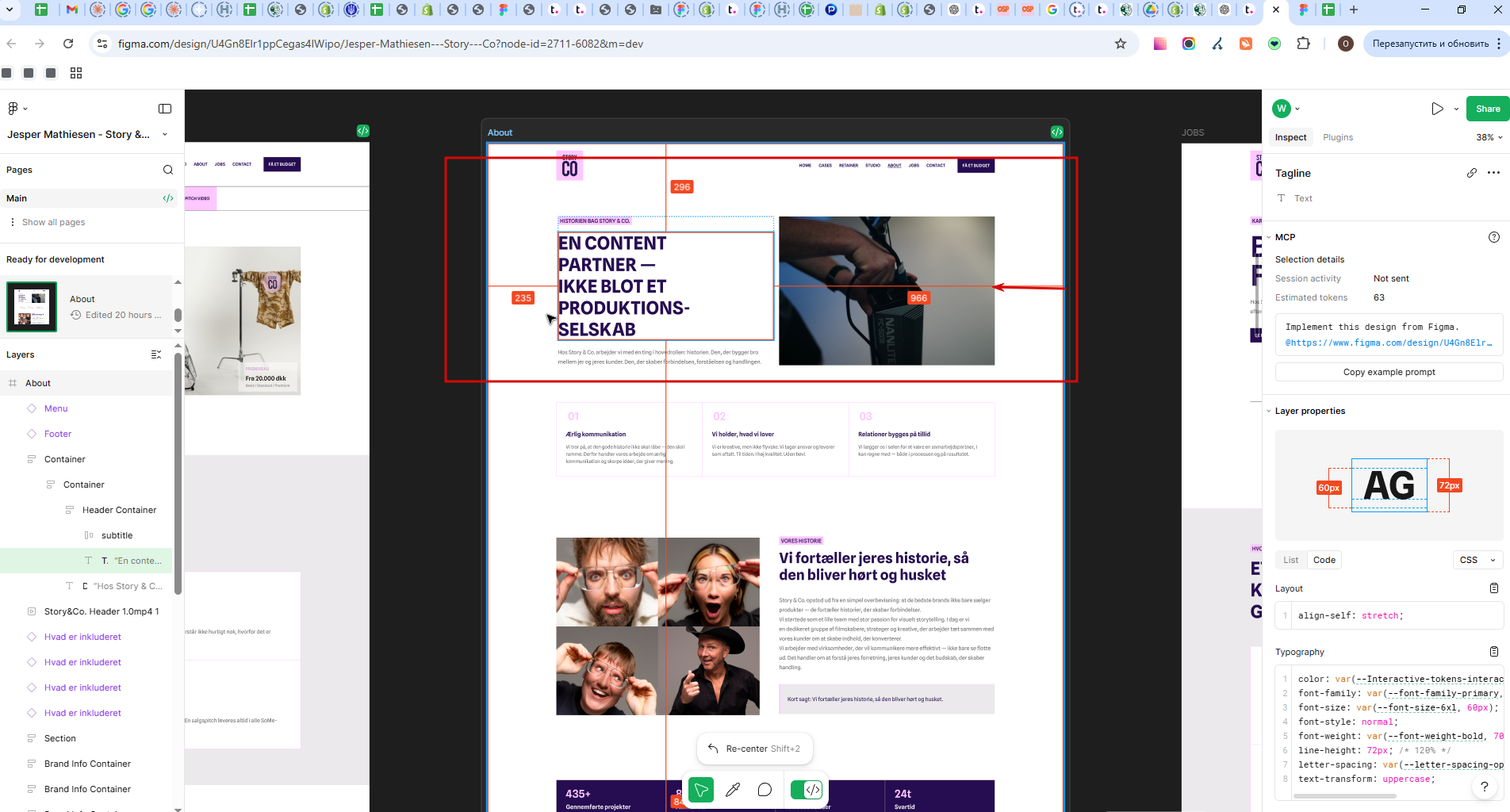Open the CSS language dropdown
Image resolution: width=1510 pixels, height=812 pixels.
pyautogui.click(x=1477, y=560)
